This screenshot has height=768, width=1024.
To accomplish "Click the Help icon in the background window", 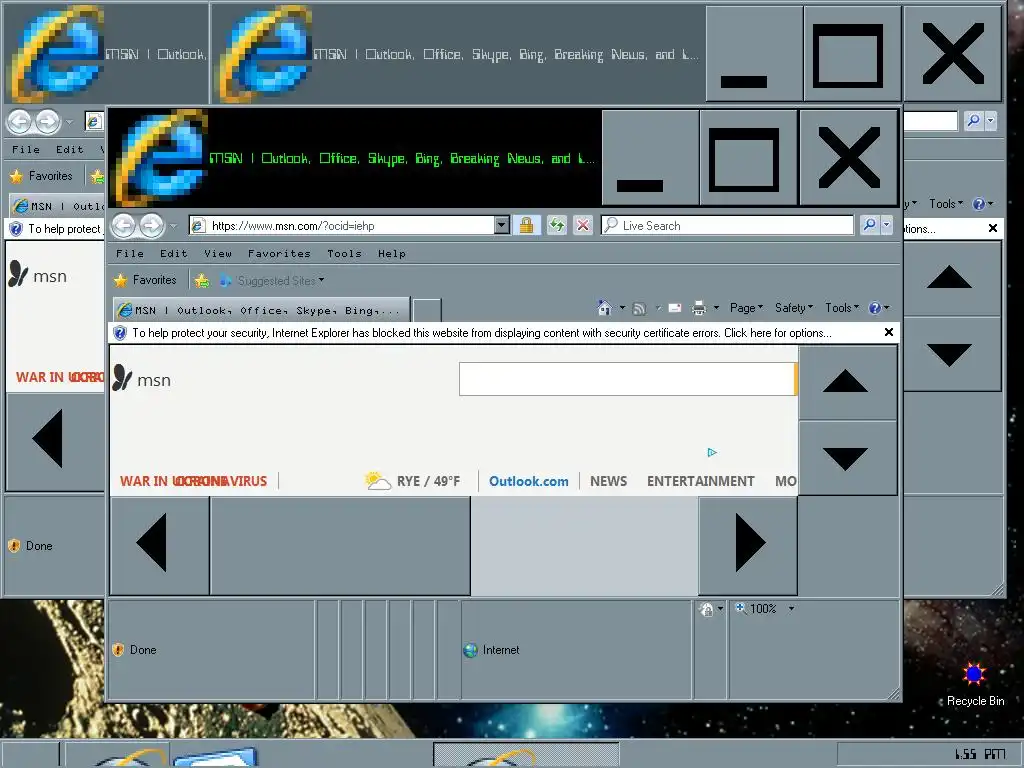I will pyautogui.click(x=979, y=204).
